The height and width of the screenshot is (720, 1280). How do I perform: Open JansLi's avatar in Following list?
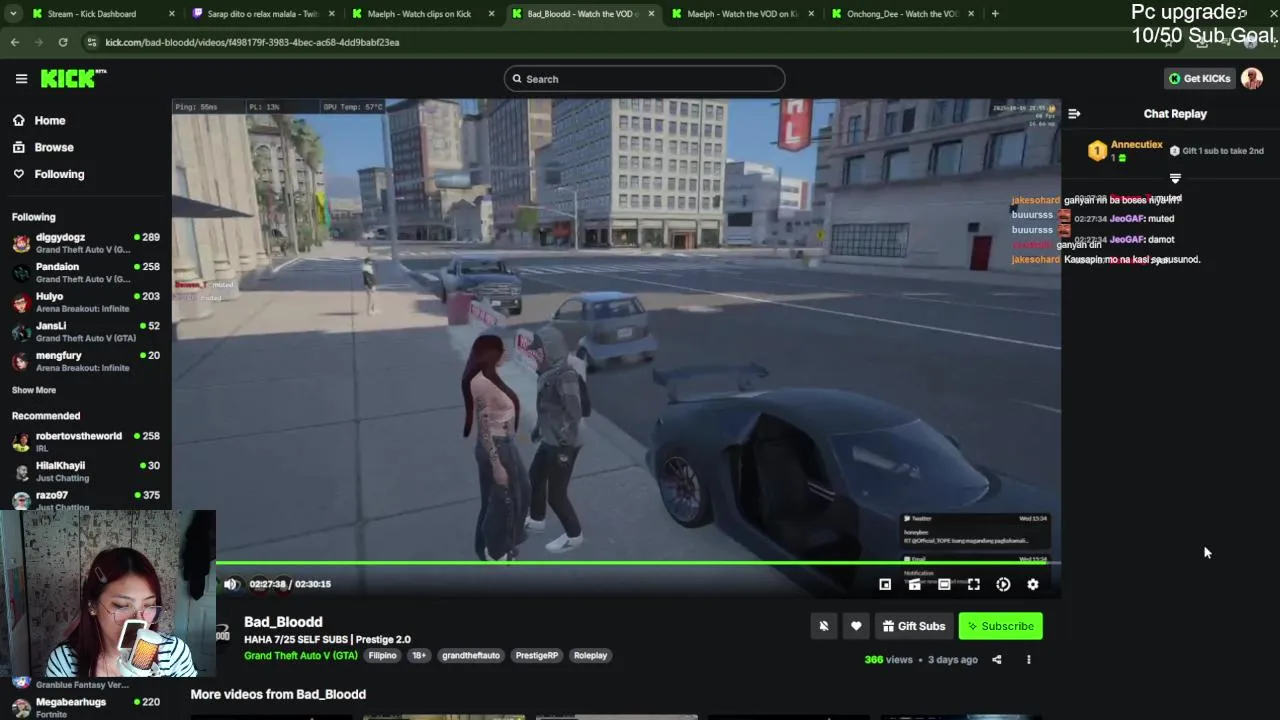21,332
